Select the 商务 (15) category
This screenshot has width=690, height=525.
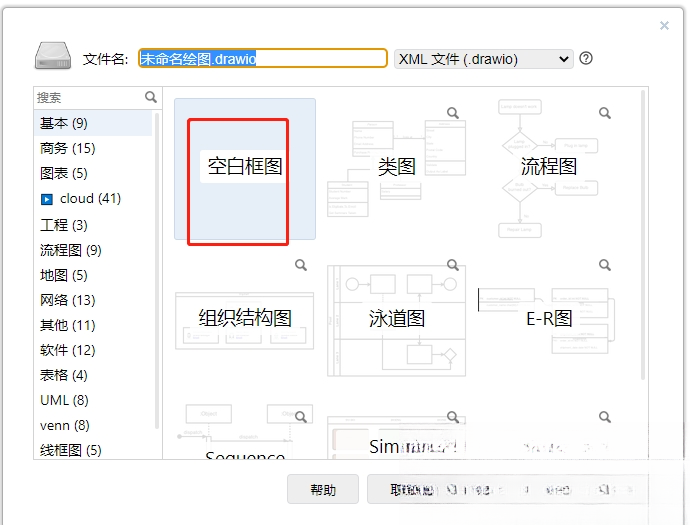pyautogui.click(x=68, y=148)
